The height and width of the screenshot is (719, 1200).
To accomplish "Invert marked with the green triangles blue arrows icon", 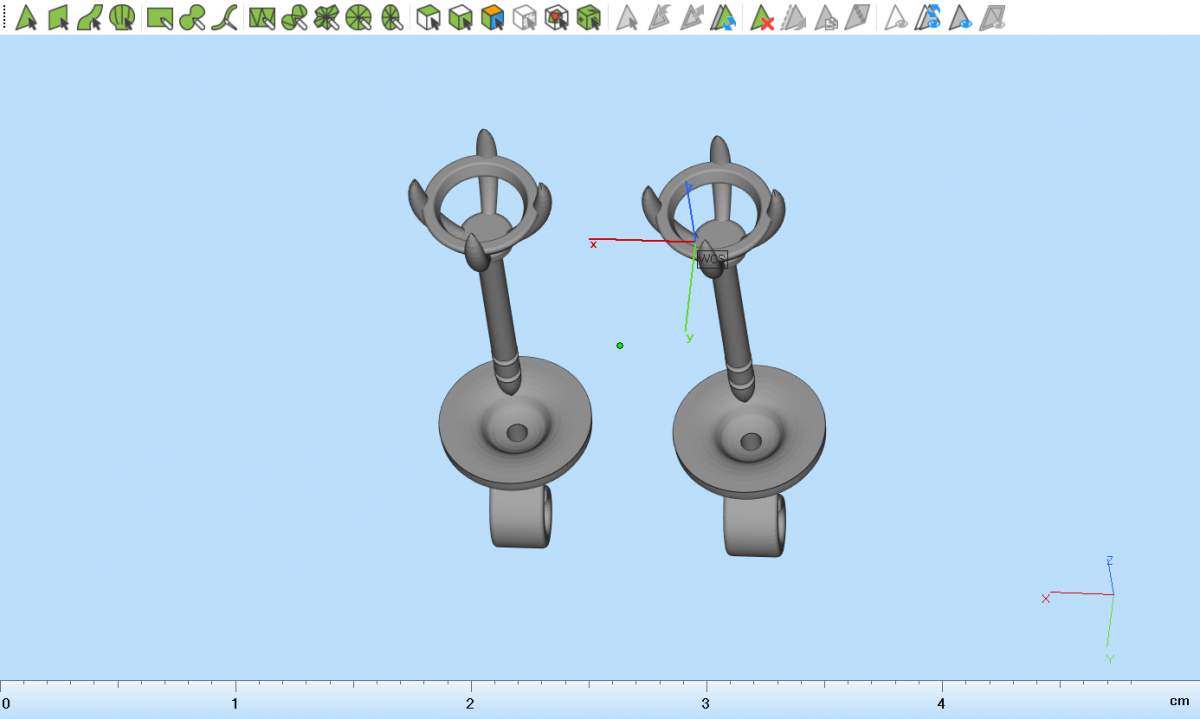I will (725, 17).
